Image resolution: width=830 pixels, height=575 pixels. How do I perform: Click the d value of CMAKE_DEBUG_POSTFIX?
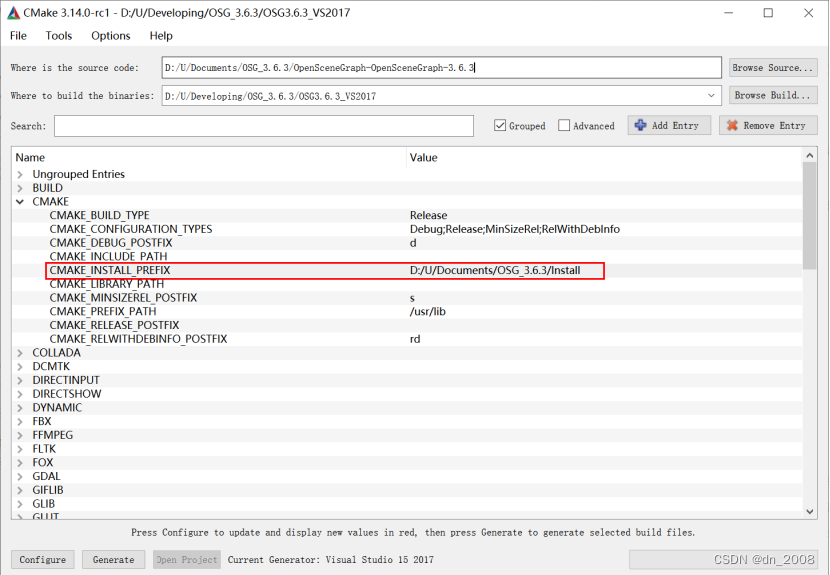click(413, 243)
